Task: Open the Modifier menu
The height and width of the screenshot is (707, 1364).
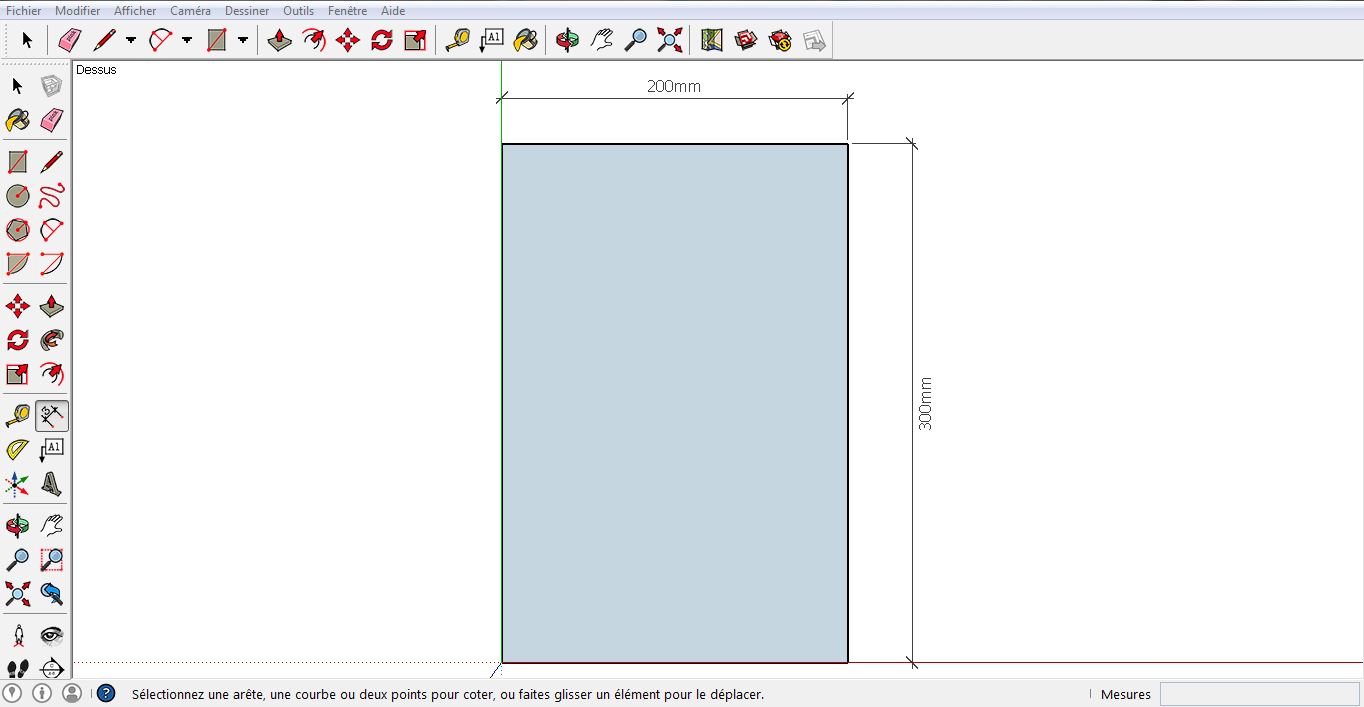Action: pos(78,11)
